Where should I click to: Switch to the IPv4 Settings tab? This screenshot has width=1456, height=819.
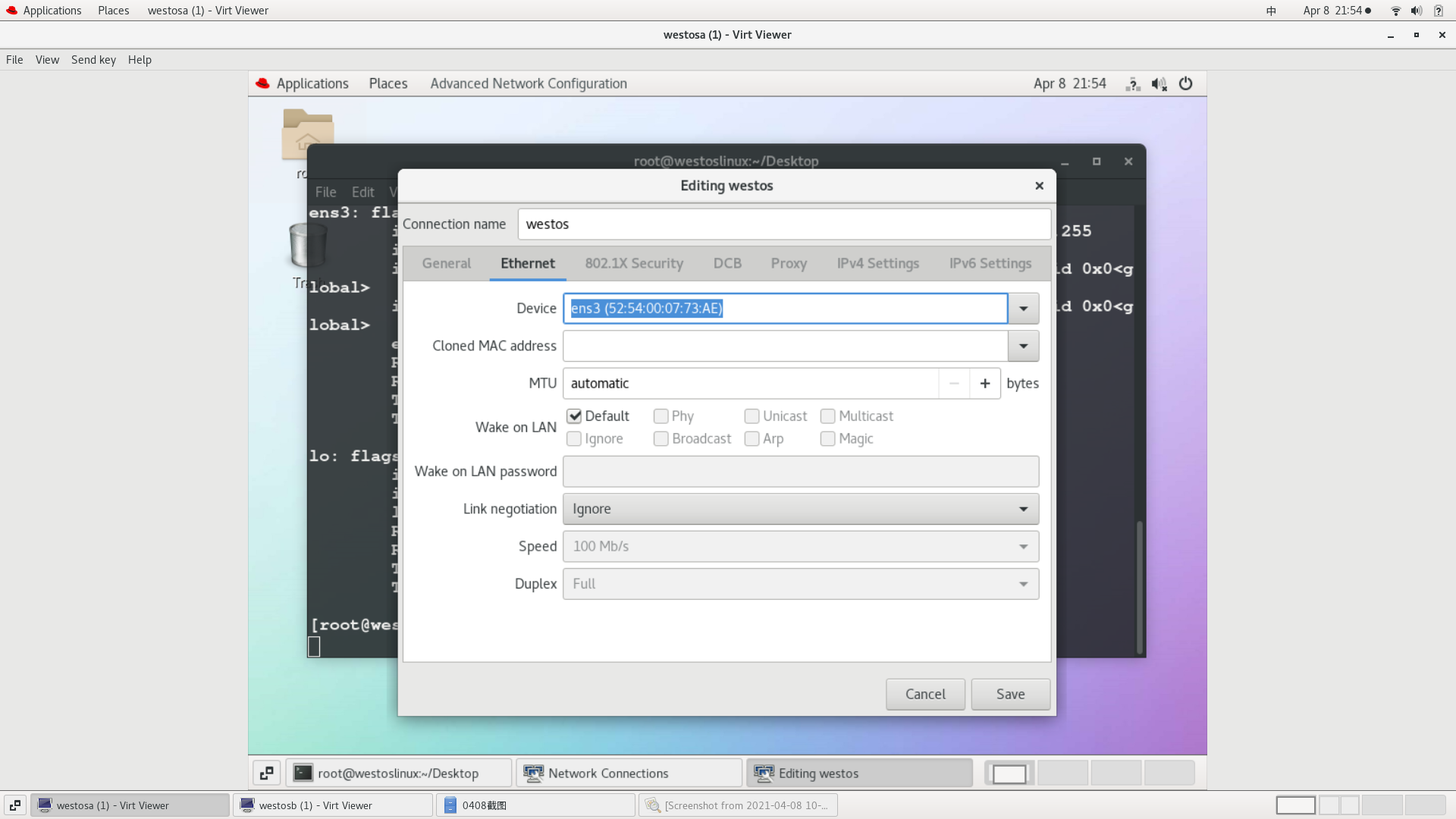[878, 263]
